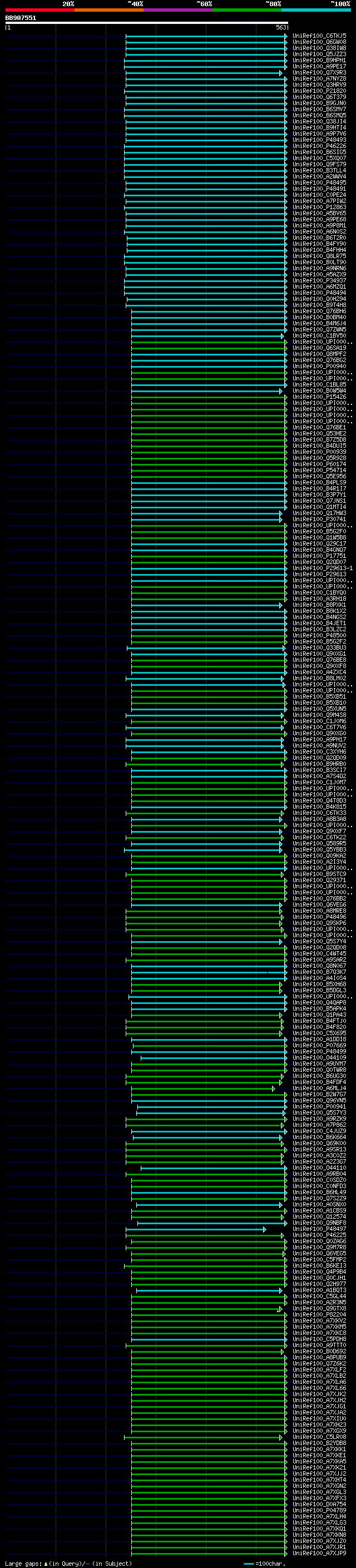This screenshot has width=356, height=1568.
Task: Open hit UniRef100_C6TKJ5
Action: 319,36
